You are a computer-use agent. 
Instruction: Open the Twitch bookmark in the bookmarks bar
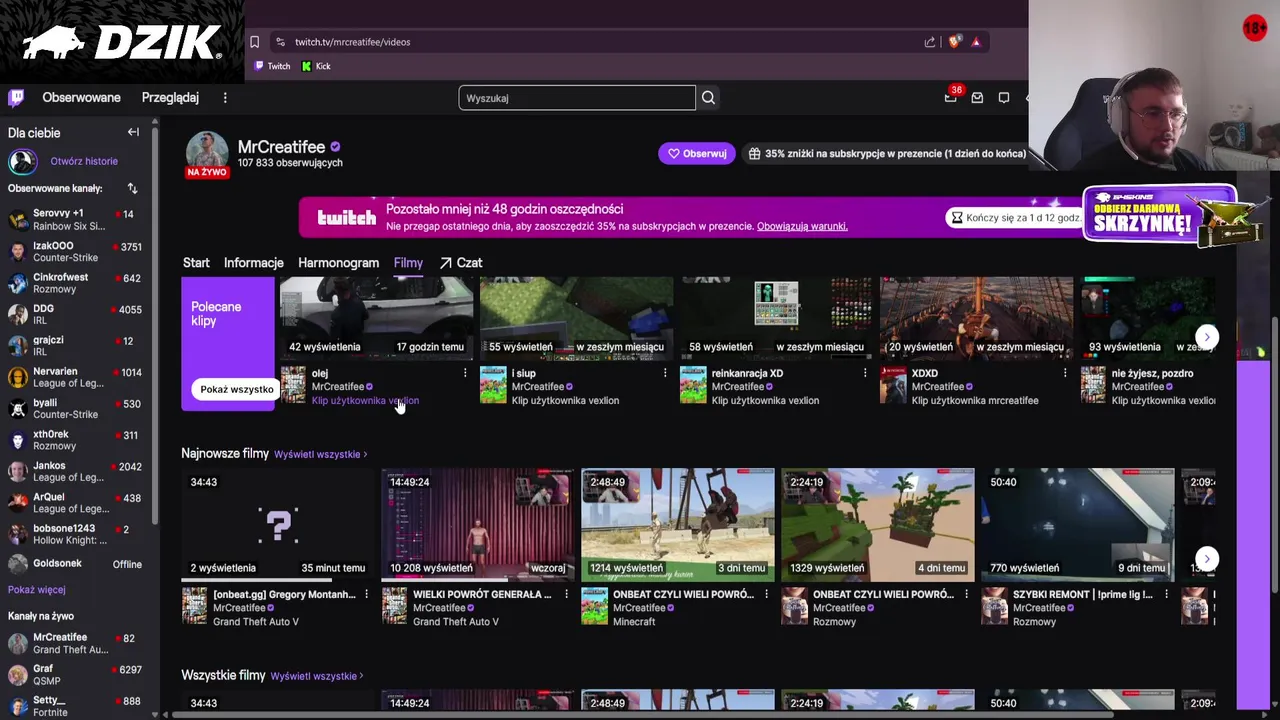click(x=272, y=66)
